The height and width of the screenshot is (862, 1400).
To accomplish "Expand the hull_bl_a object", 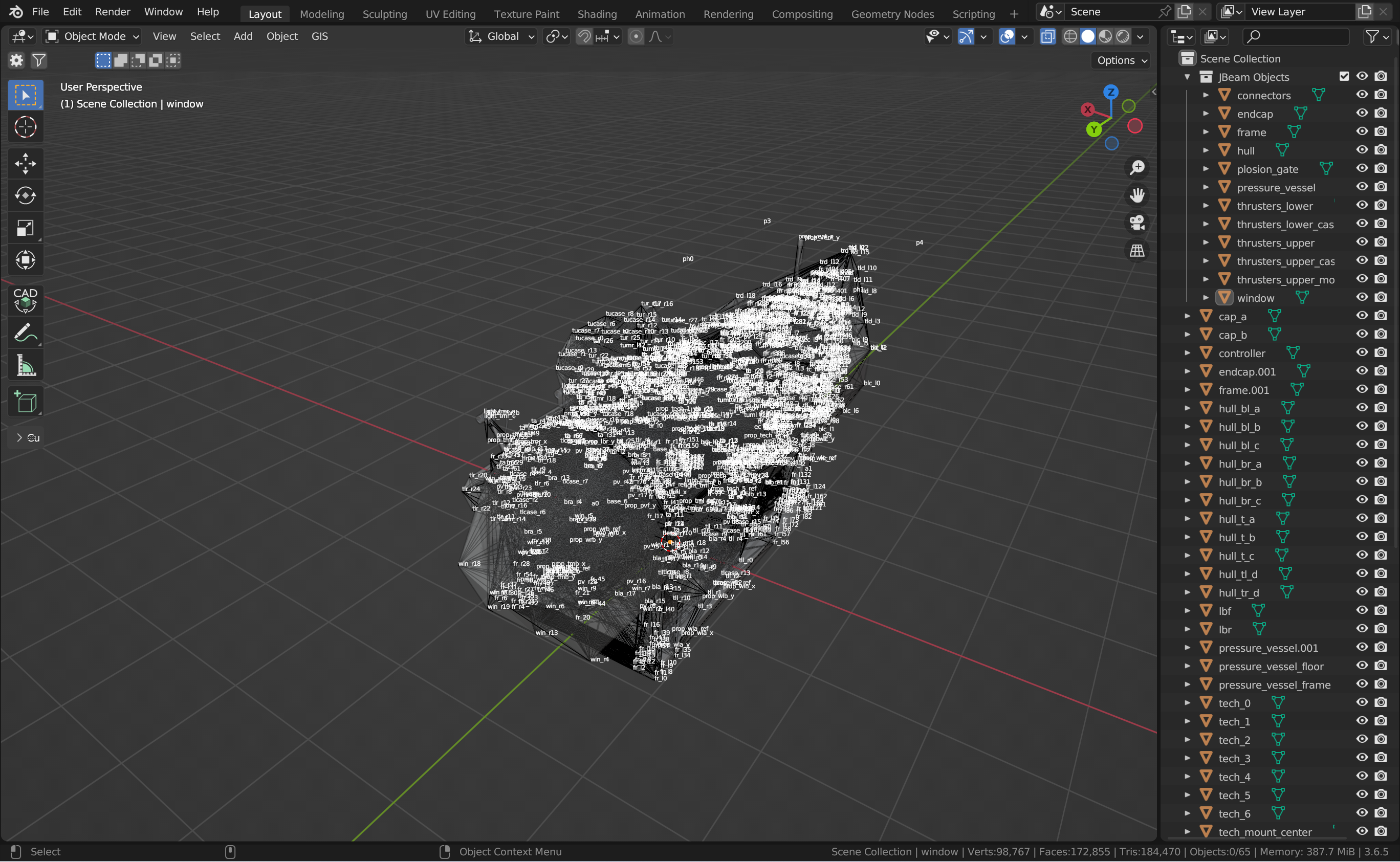I will (x=1188, y=408).
